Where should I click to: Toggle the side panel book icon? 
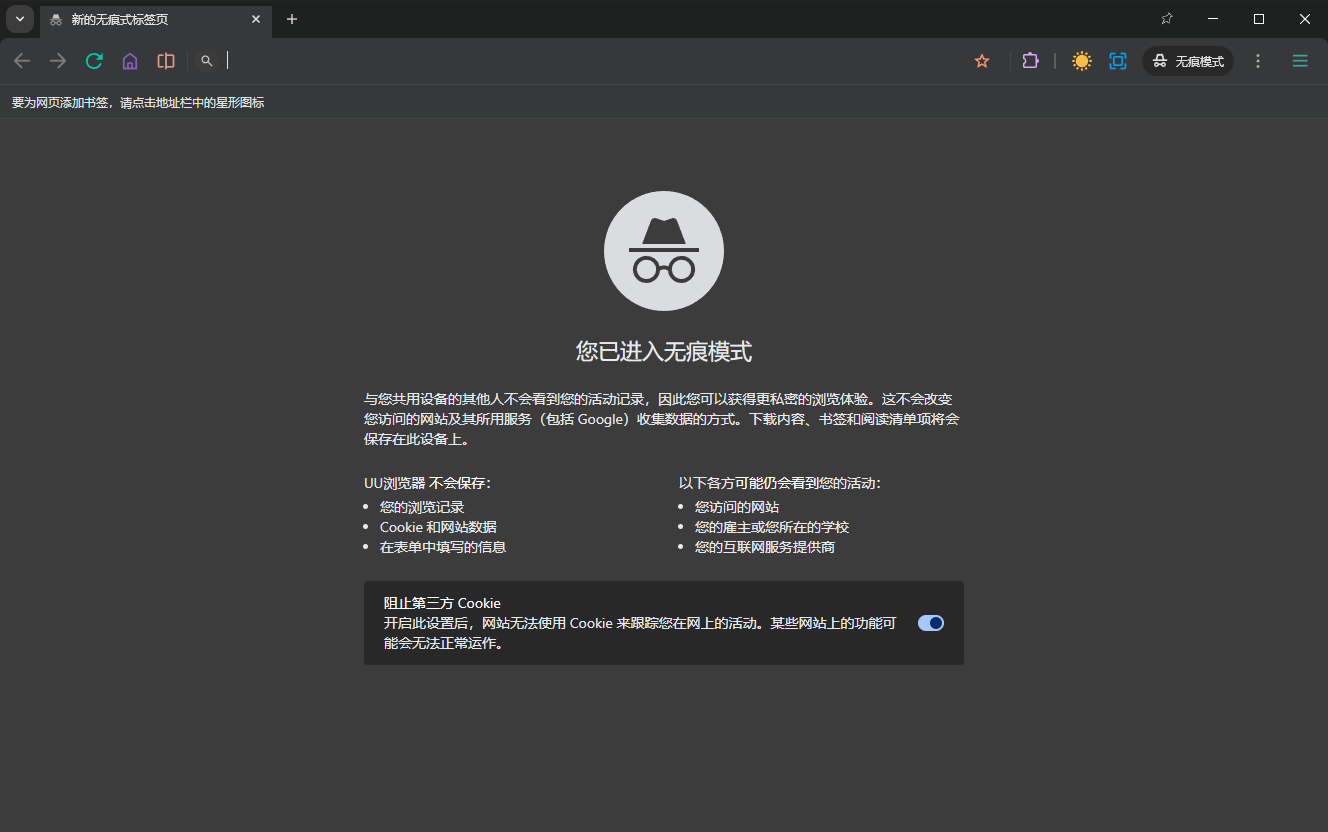(x=166, y=61)
